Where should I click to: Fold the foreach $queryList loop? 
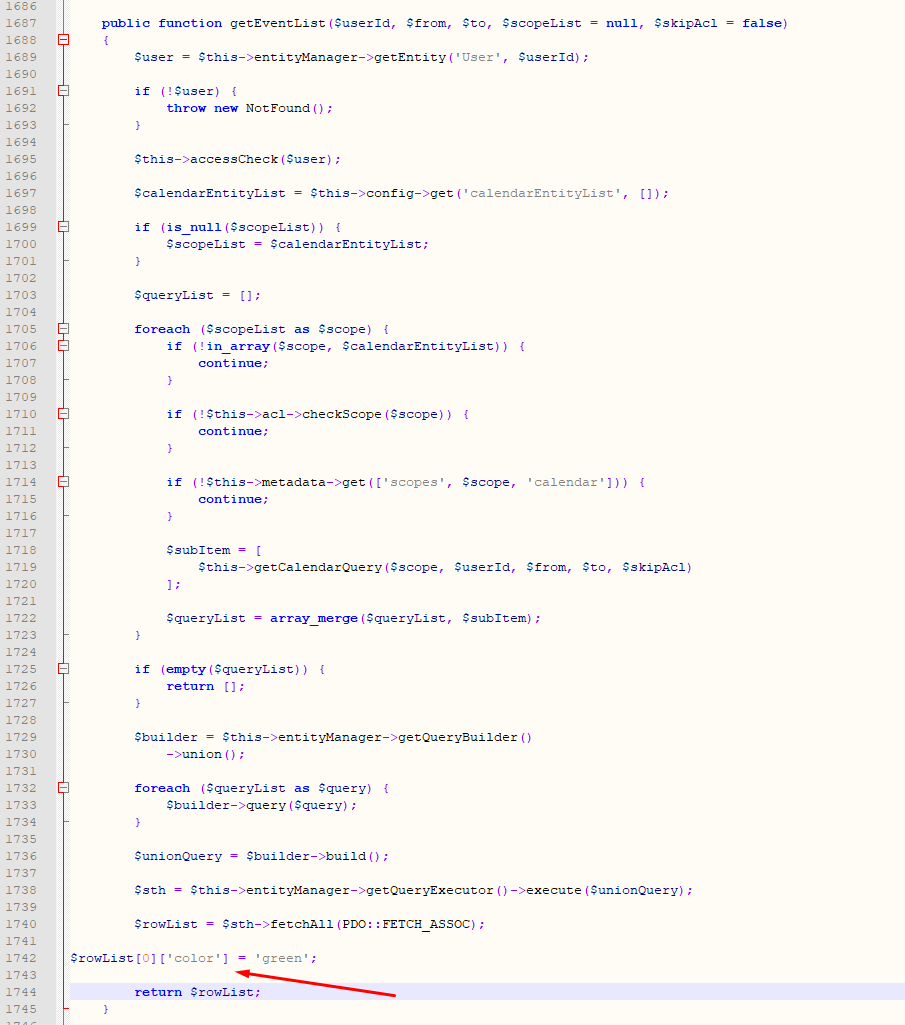point(64,788)
